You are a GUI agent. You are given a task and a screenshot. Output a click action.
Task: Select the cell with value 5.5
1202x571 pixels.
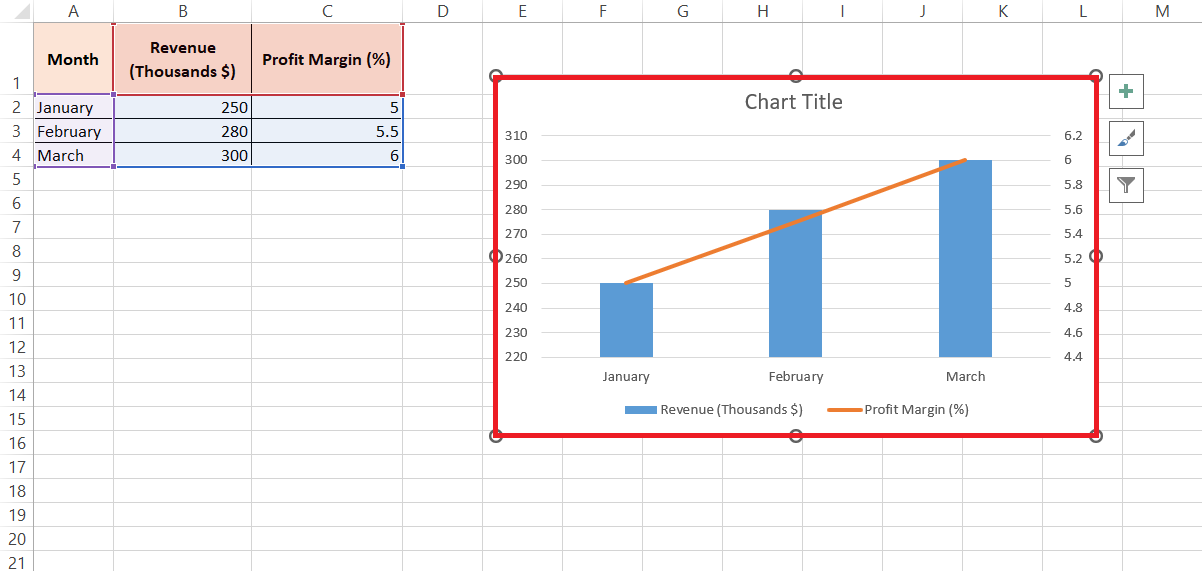click(327, 131)
